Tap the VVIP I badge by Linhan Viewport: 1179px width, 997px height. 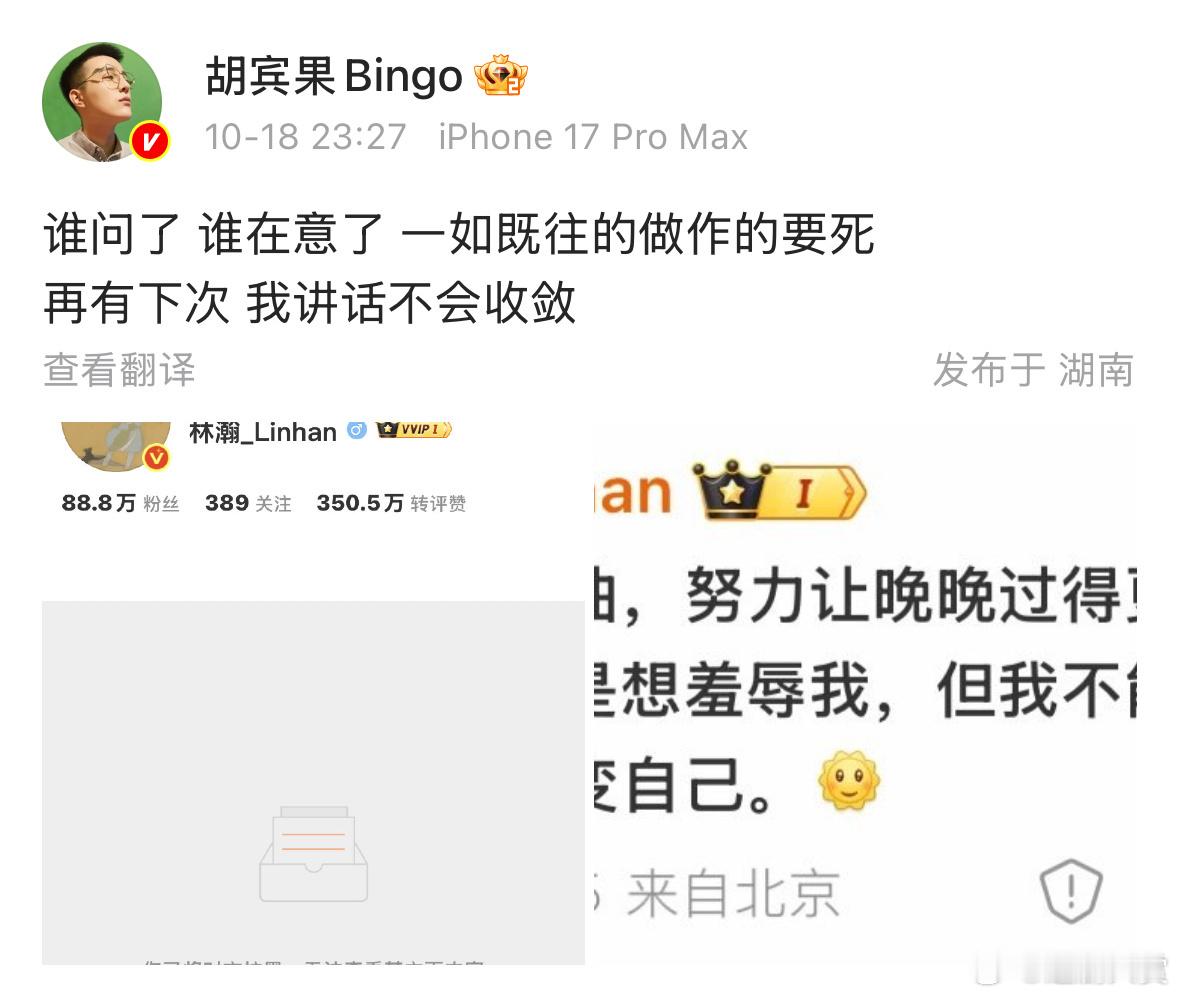(x=414, y=429)
